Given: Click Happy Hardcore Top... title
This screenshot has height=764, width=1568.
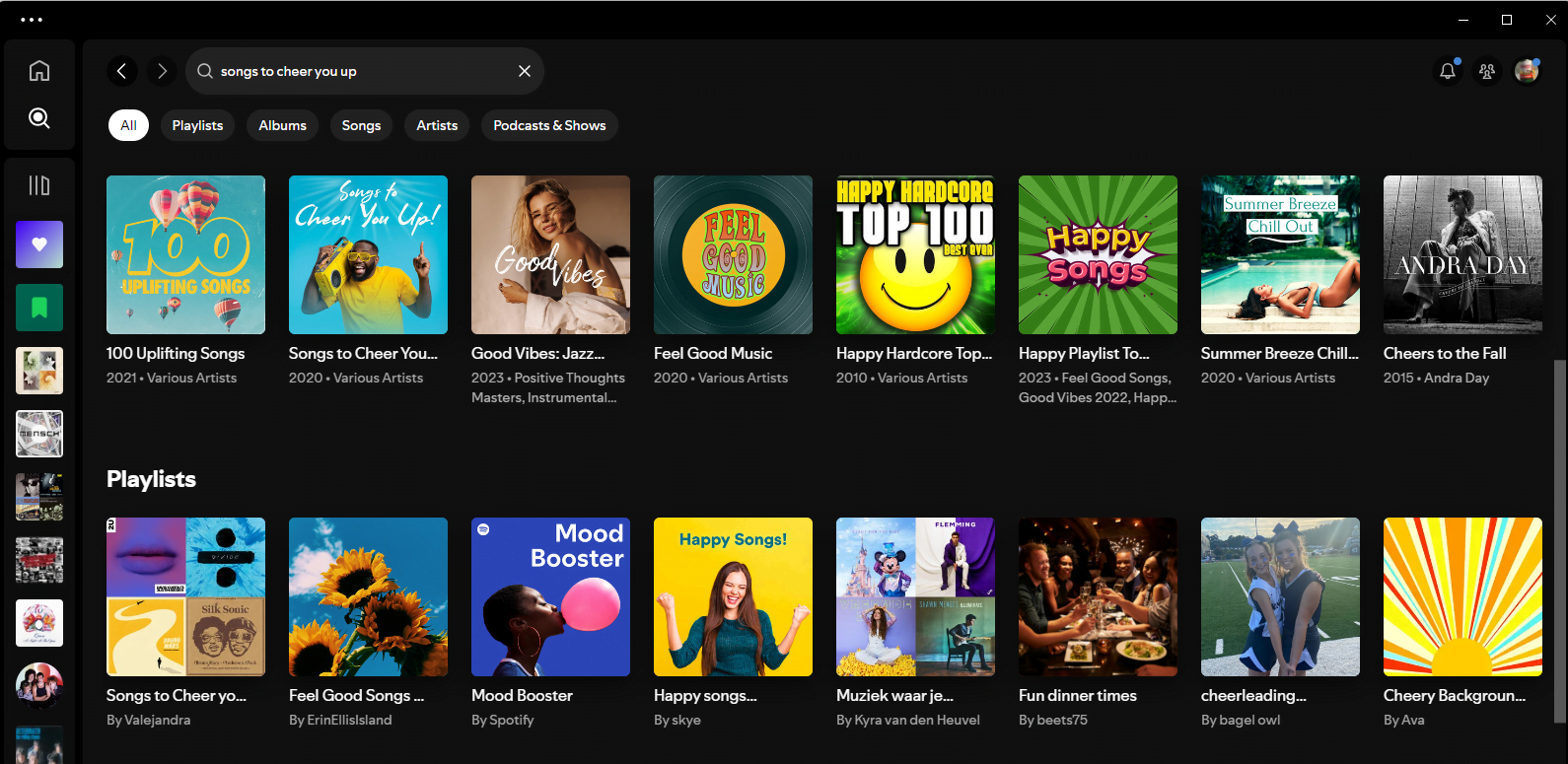Looking at the screenshot, I should [x=914, y=353].
